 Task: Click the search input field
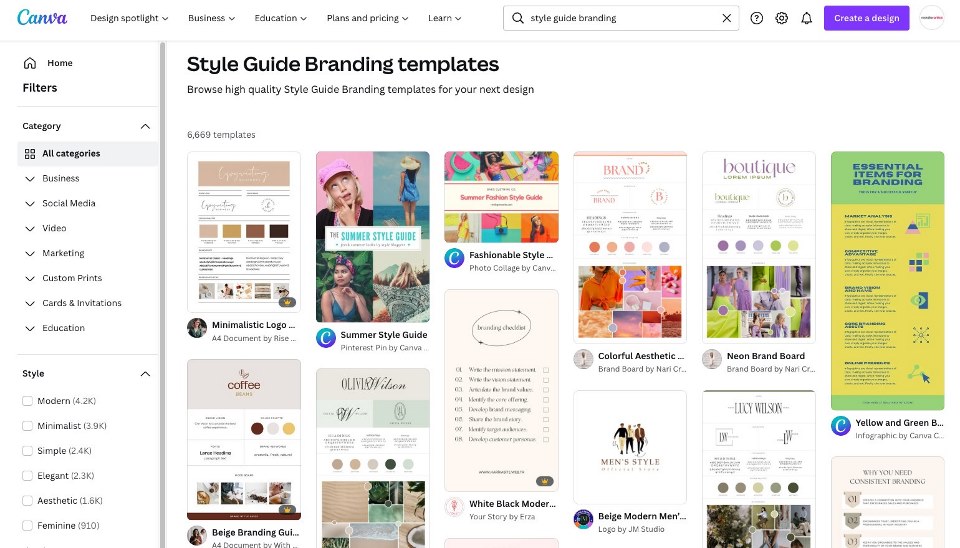pyautogui.click(x=621, y=18)
